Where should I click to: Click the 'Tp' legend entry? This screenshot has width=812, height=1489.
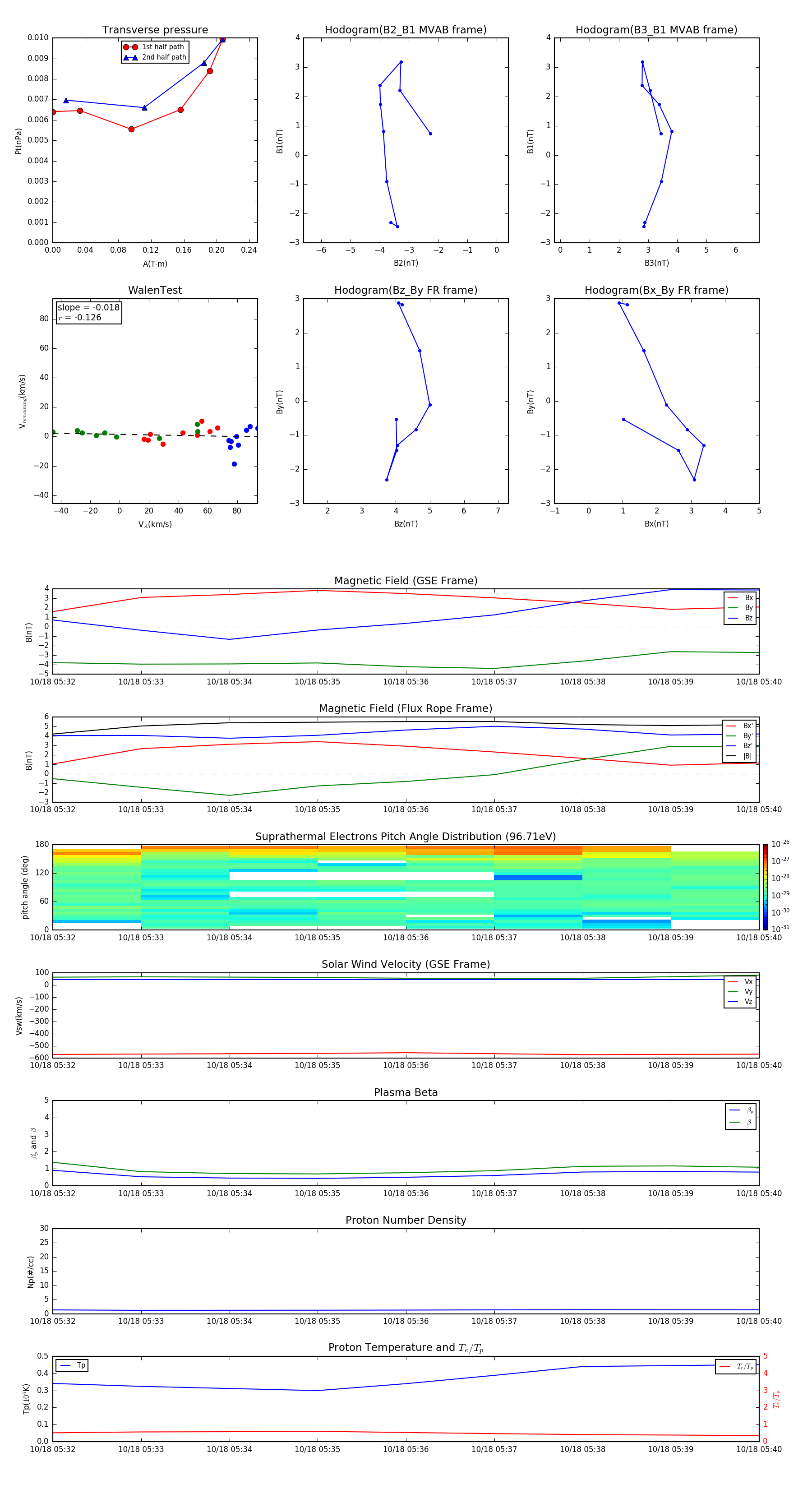coord(72,1365)
